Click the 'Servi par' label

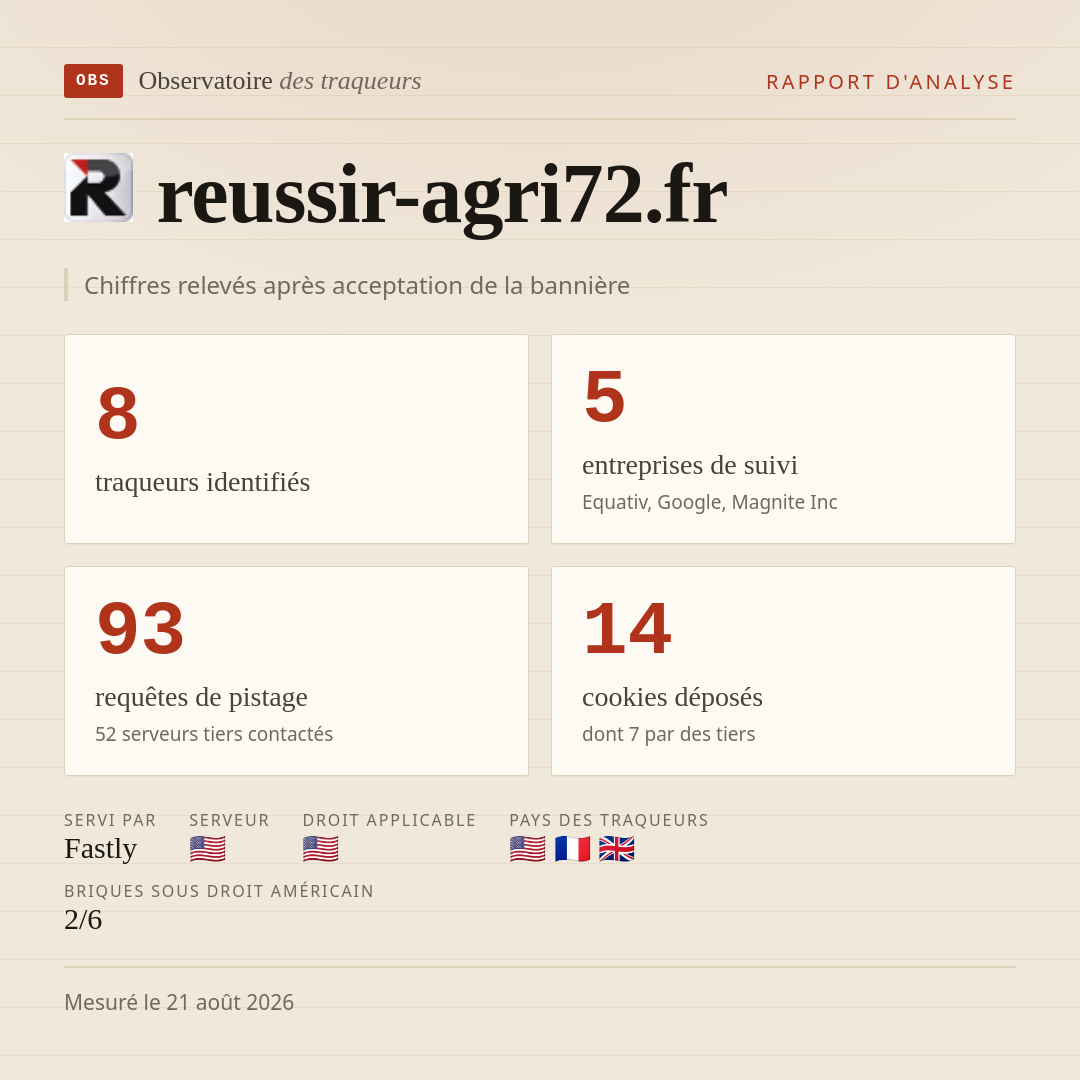click(110, 820)
